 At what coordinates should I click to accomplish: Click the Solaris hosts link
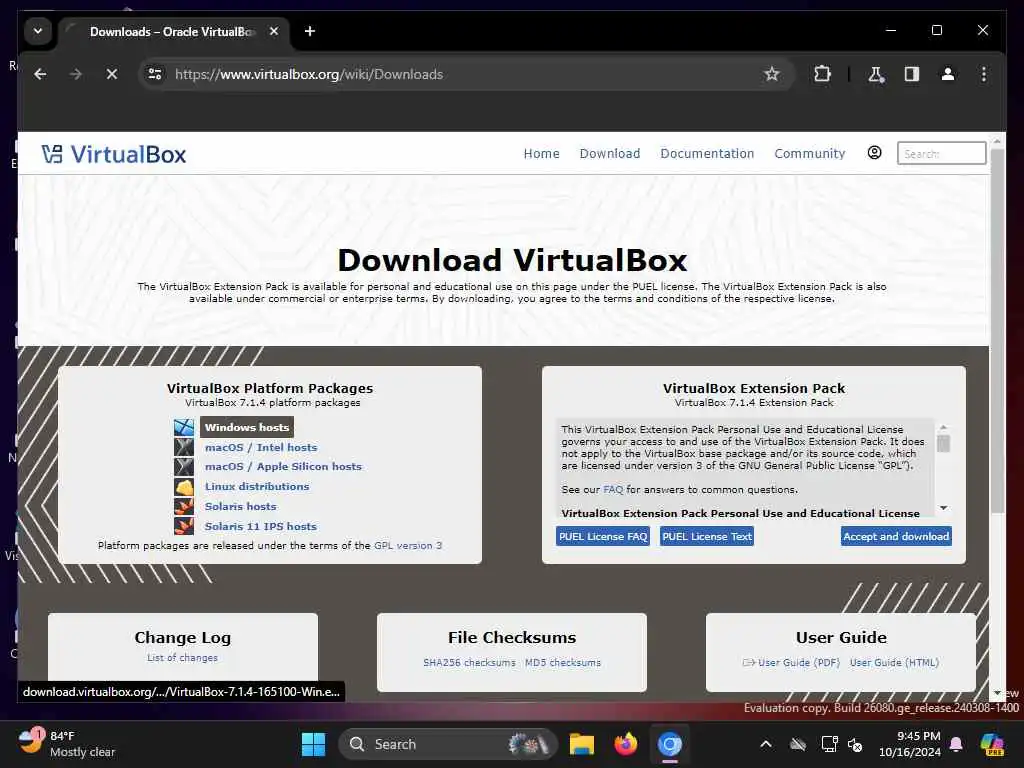click(x=240, y=506)
